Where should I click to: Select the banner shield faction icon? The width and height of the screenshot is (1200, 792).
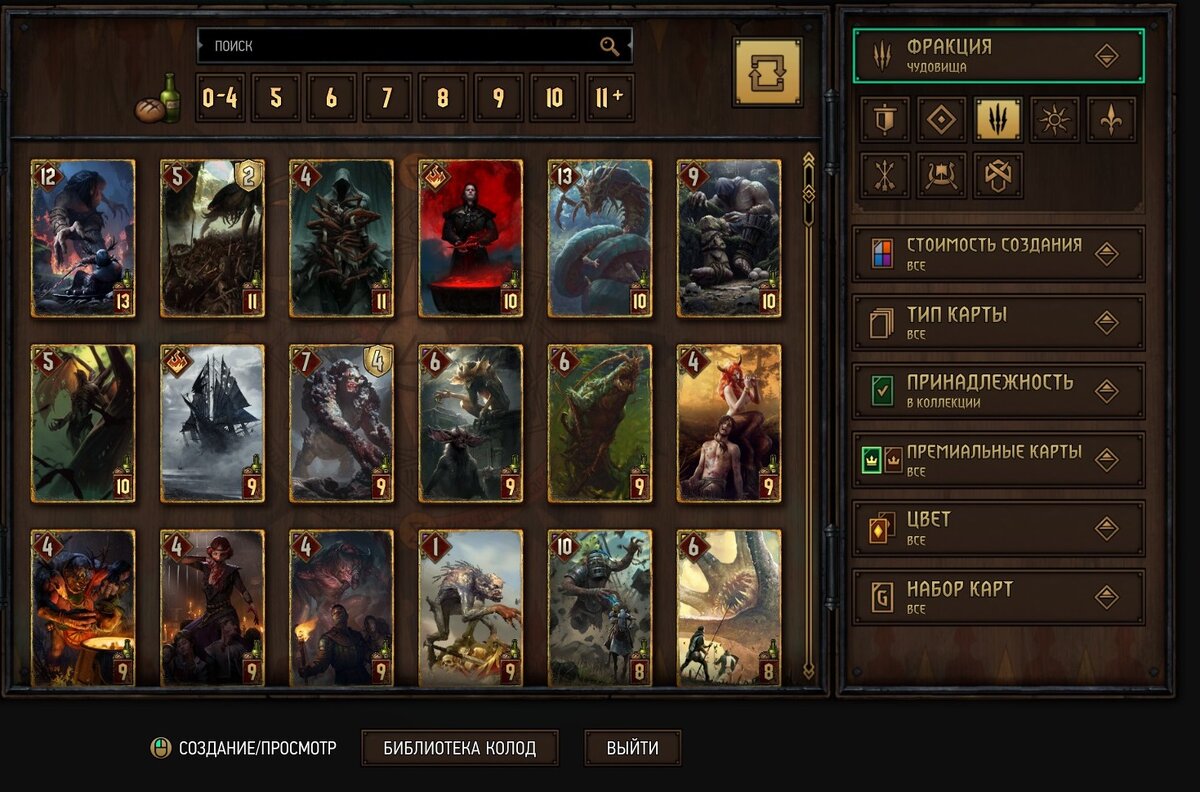[x=885, y=120]
